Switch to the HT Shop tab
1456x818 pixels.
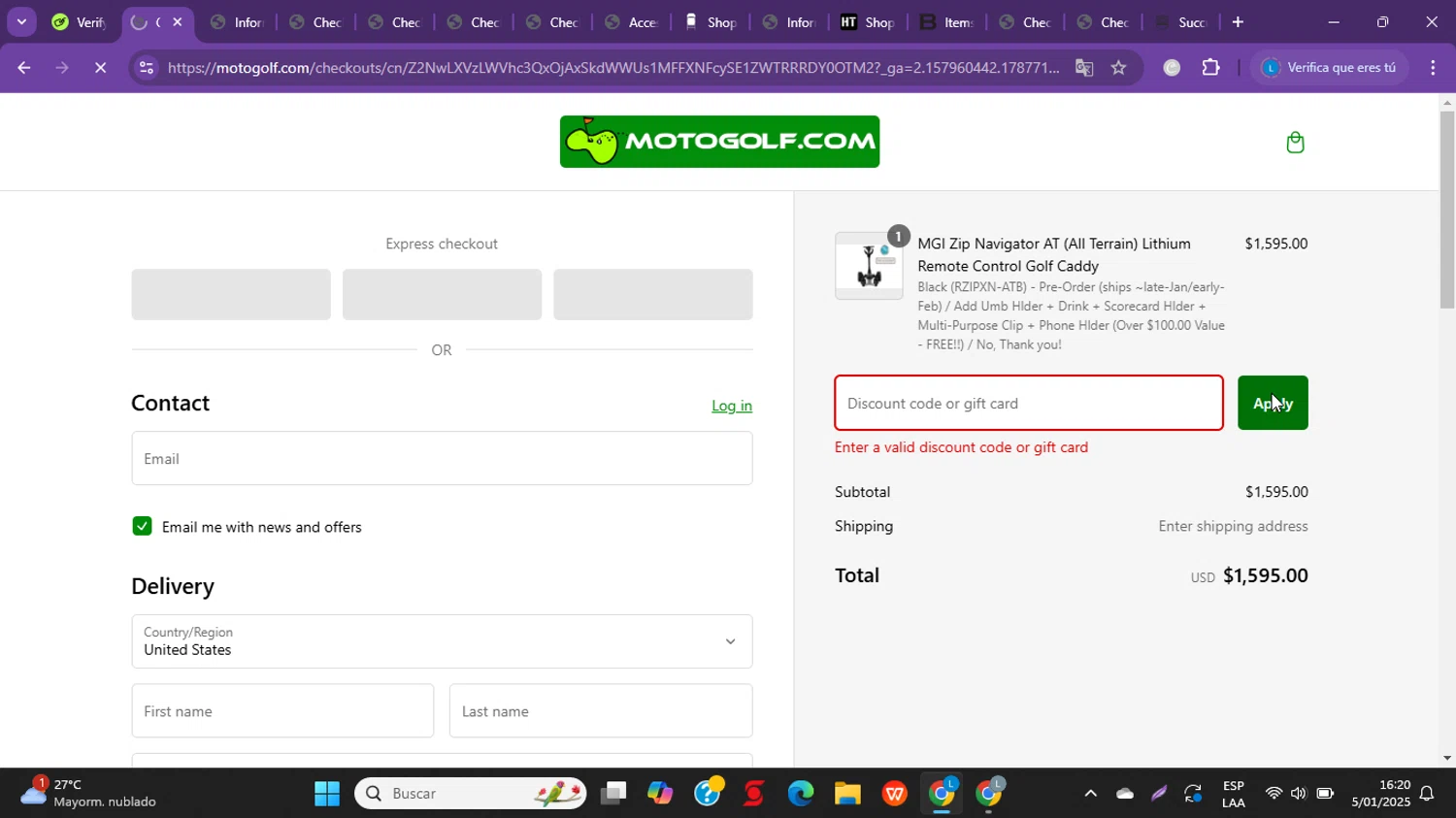tap(867, 22)
